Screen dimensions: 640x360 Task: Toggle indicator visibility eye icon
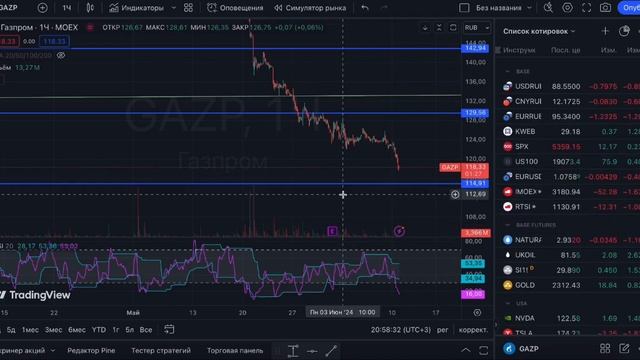click(61, 55)
